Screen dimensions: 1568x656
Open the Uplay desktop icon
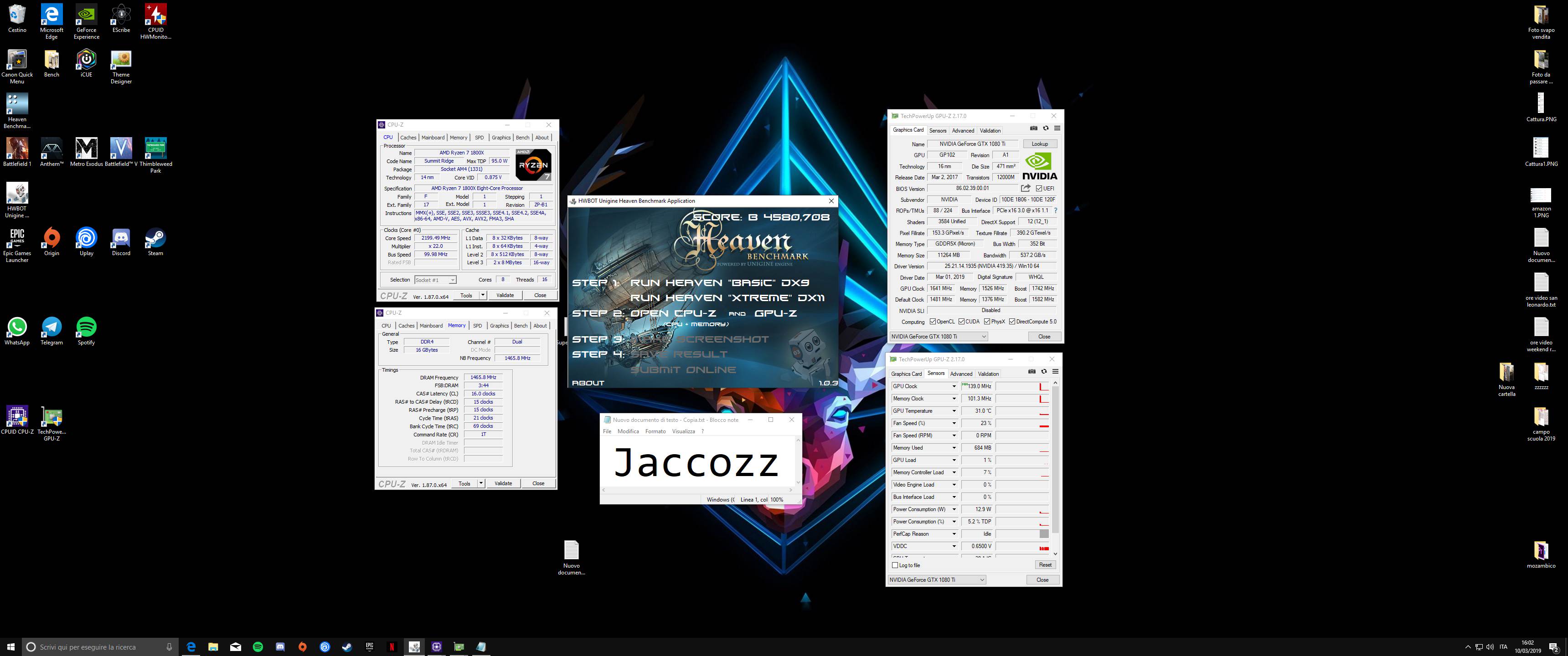87,241
